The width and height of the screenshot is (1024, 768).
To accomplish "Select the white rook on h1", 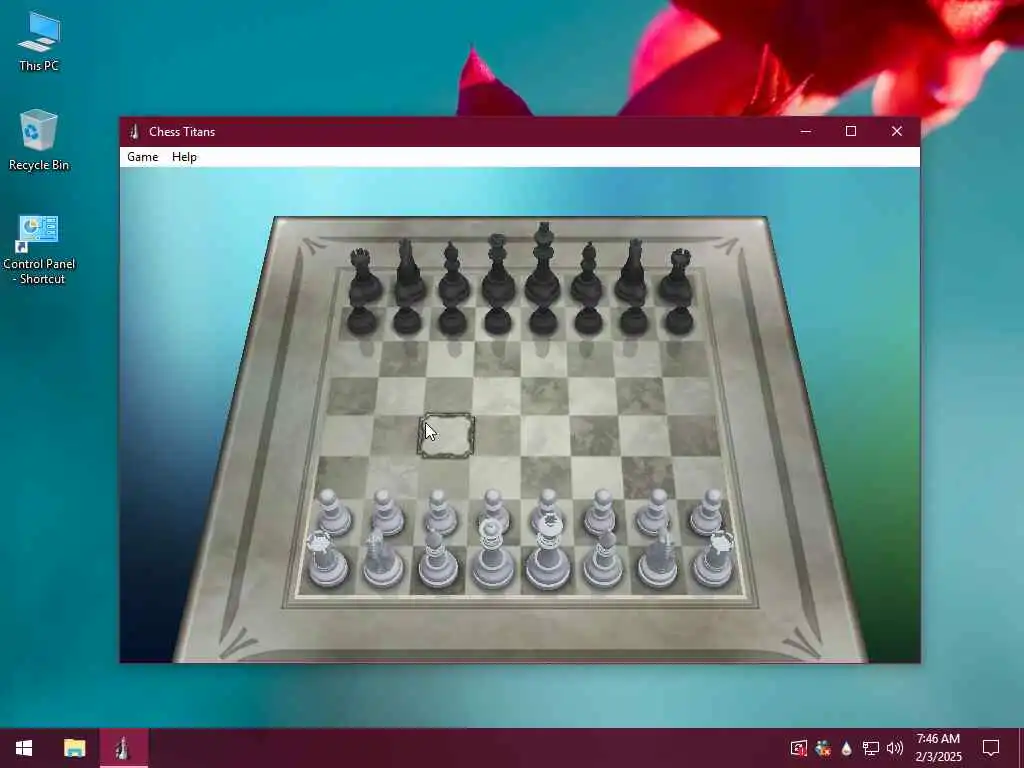I will [x=714, y=559].
